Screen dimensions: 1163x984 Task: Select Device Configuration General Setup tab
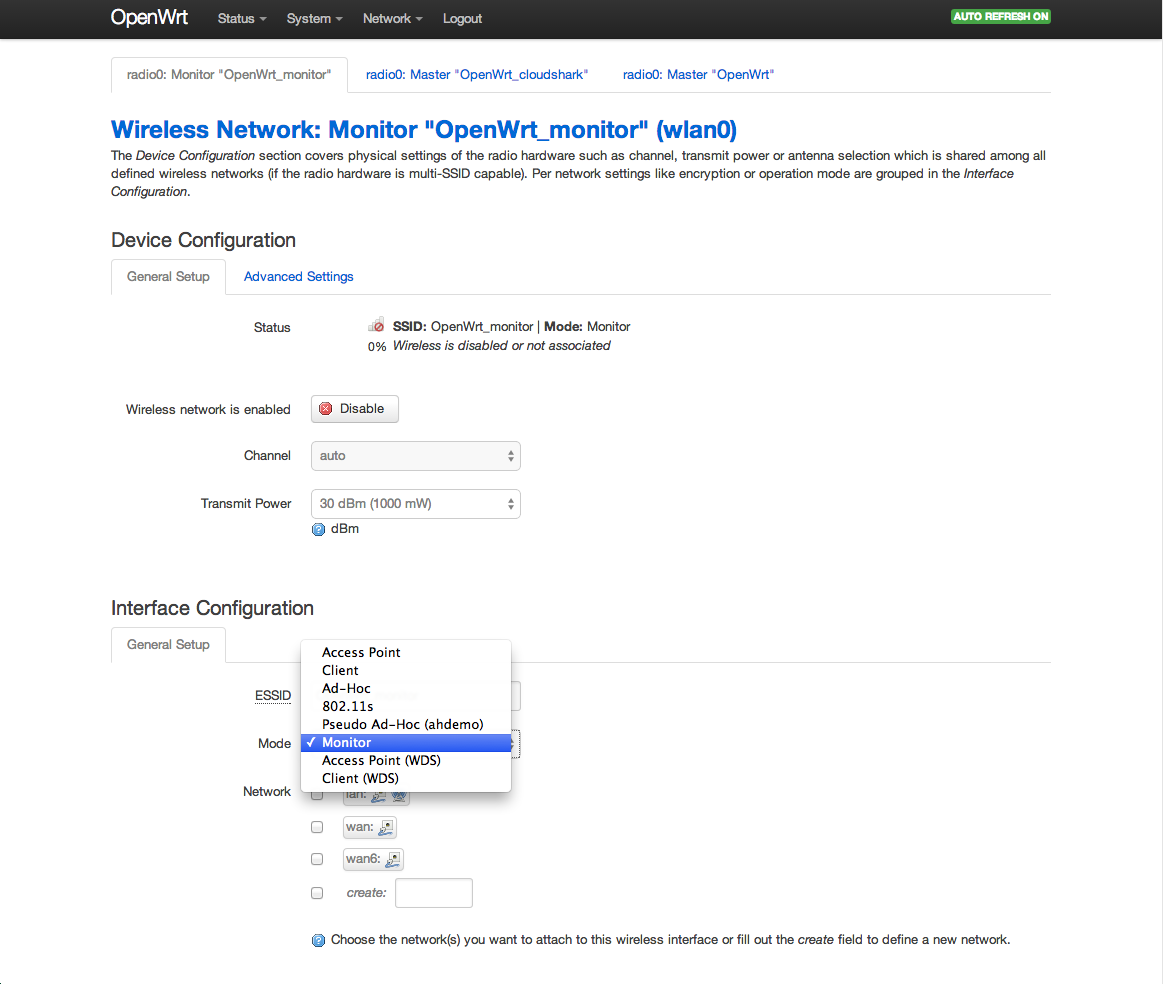(x=168, y=277)
